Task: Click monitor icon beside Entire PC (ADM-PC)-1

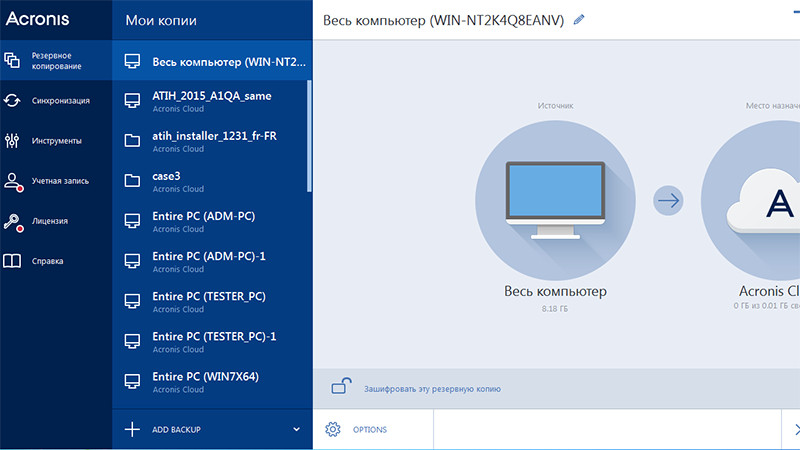Action: click(132, 261)
